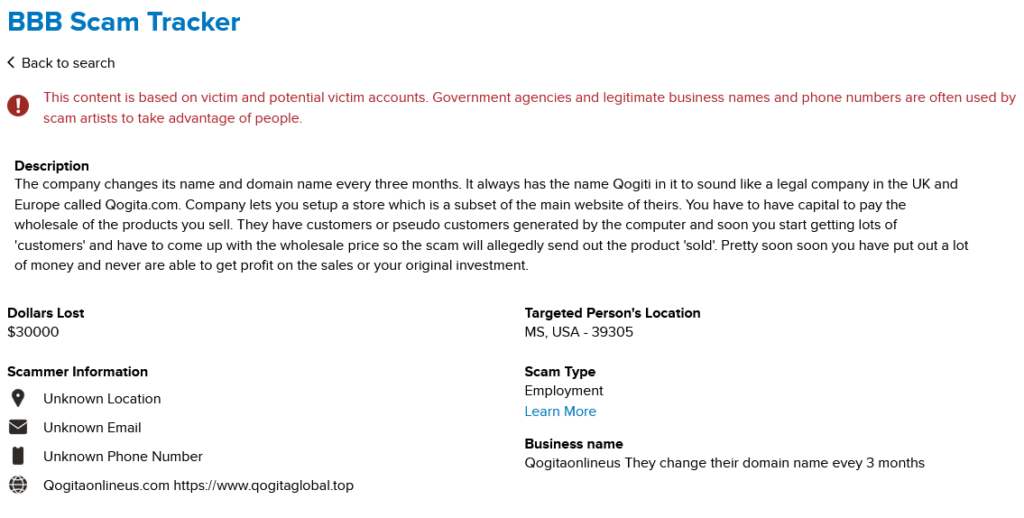This screenshot has width=1024, height=518.
Task: Click the back chevron arrow icon
Action: 11,63
